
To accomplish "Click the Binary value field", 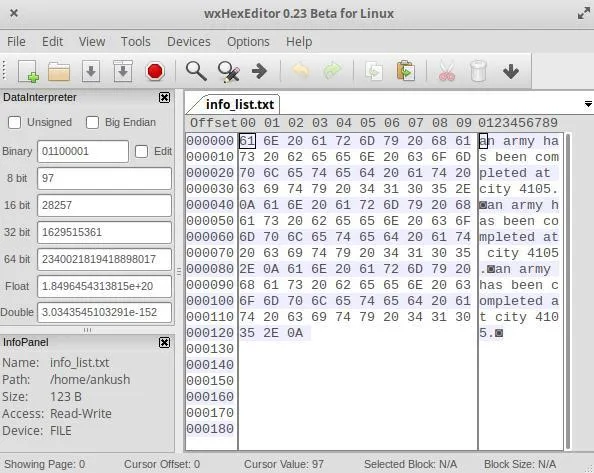I will (83, 151).
